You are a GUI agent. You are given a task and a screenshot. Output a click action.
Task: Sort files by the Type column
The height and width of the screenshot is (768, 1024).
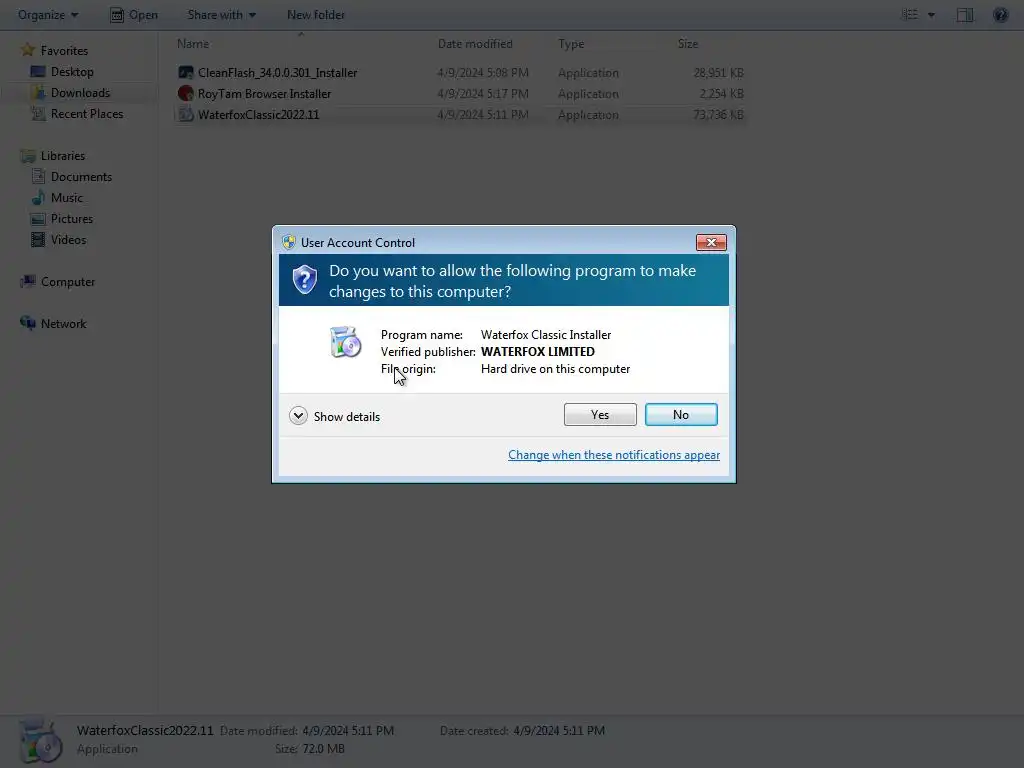tap(571, 44)
